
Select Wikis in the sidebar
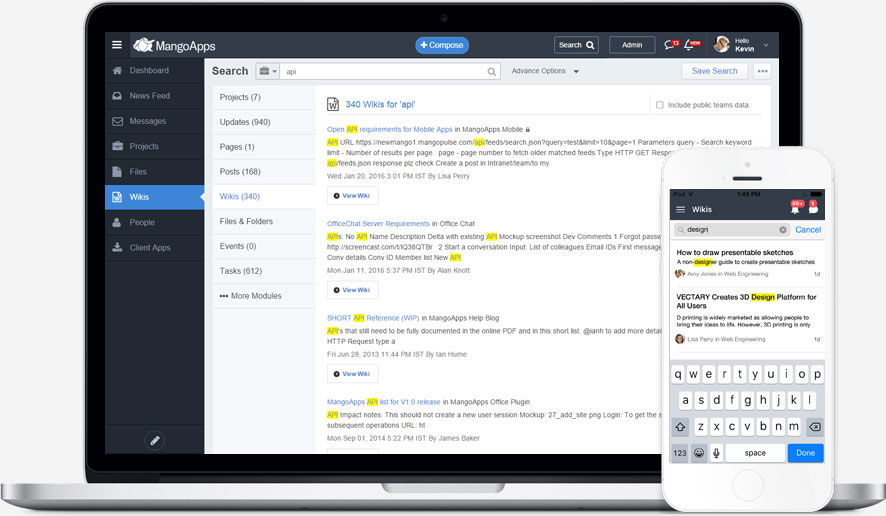(154, 197)
